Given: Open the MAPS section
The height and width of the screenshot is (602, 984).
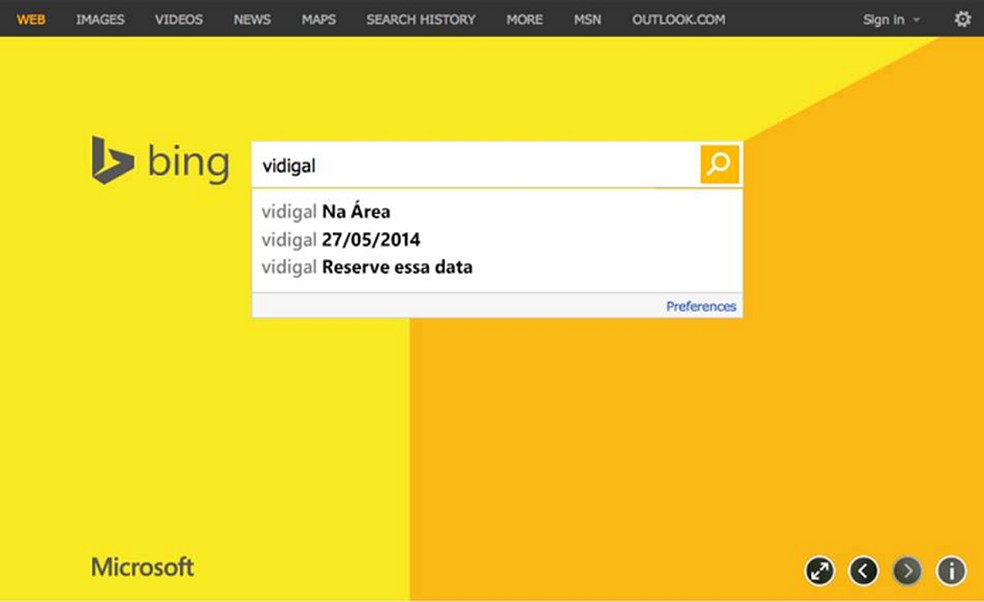Looking at the screenshot, I should 319,19.
